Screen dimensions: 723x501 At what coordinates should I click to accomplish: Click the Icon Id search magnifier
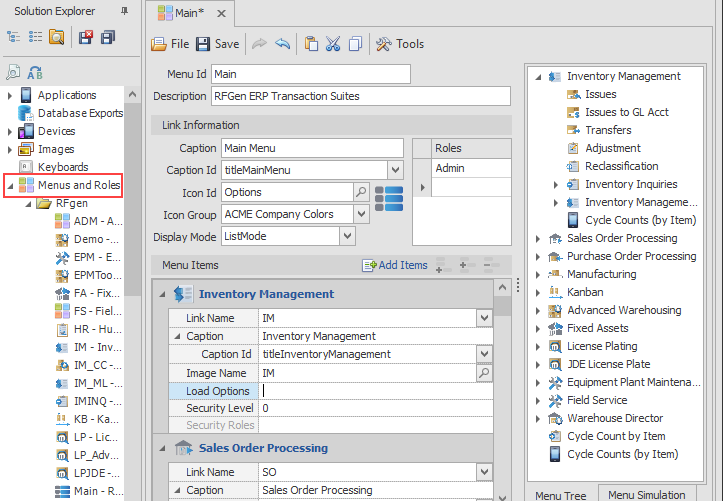pos(361,192)
